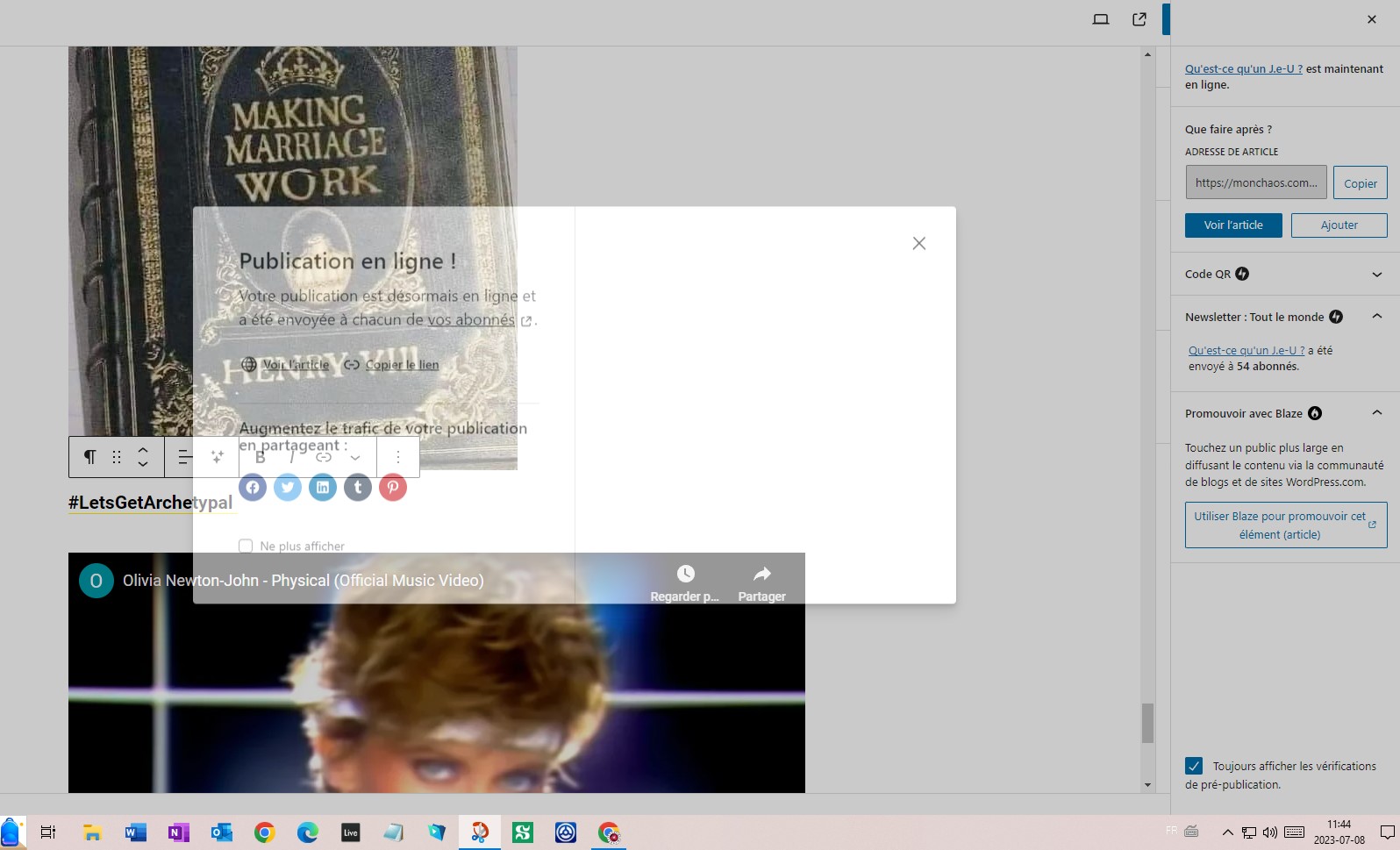Screen dimensions: 1400x850
Task: Expand the Code QR section
Action: click(1376, 275)
